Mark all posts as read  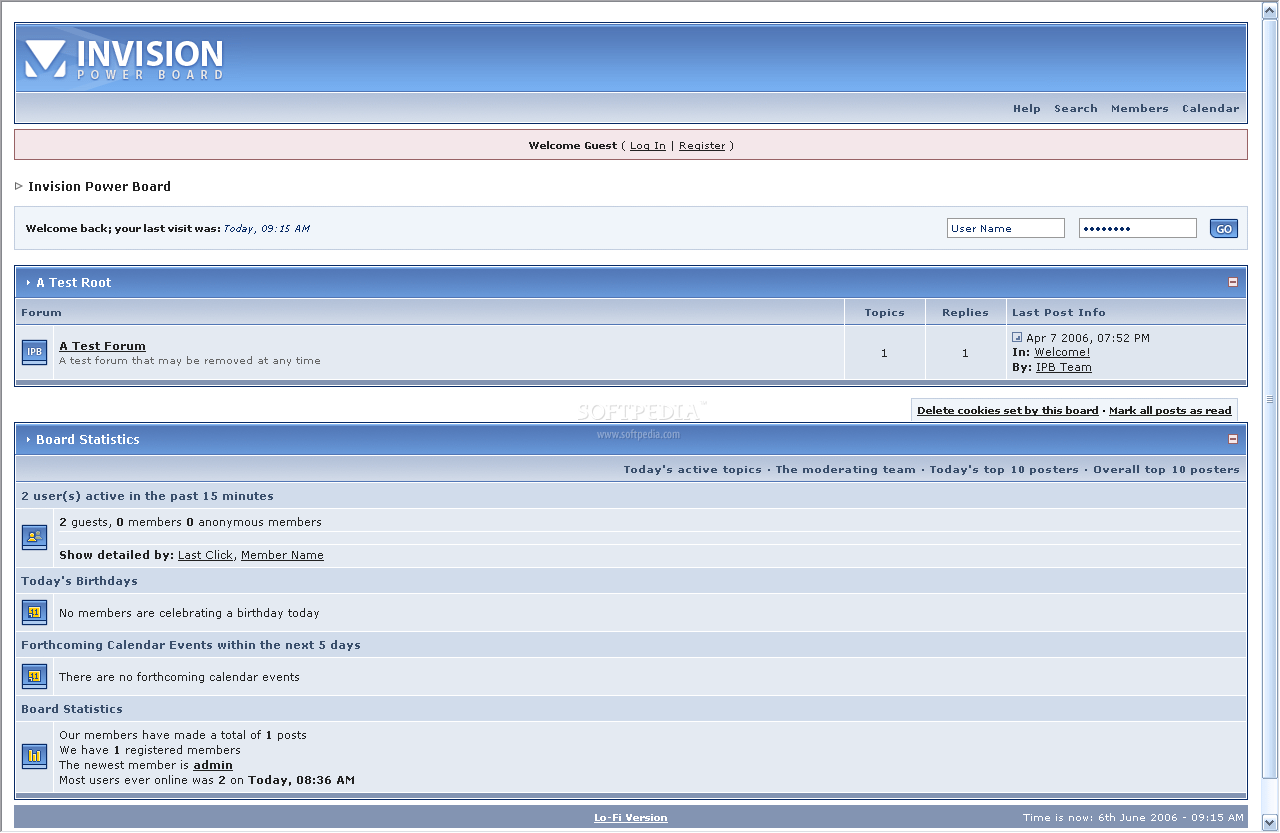coord(1170,411)
